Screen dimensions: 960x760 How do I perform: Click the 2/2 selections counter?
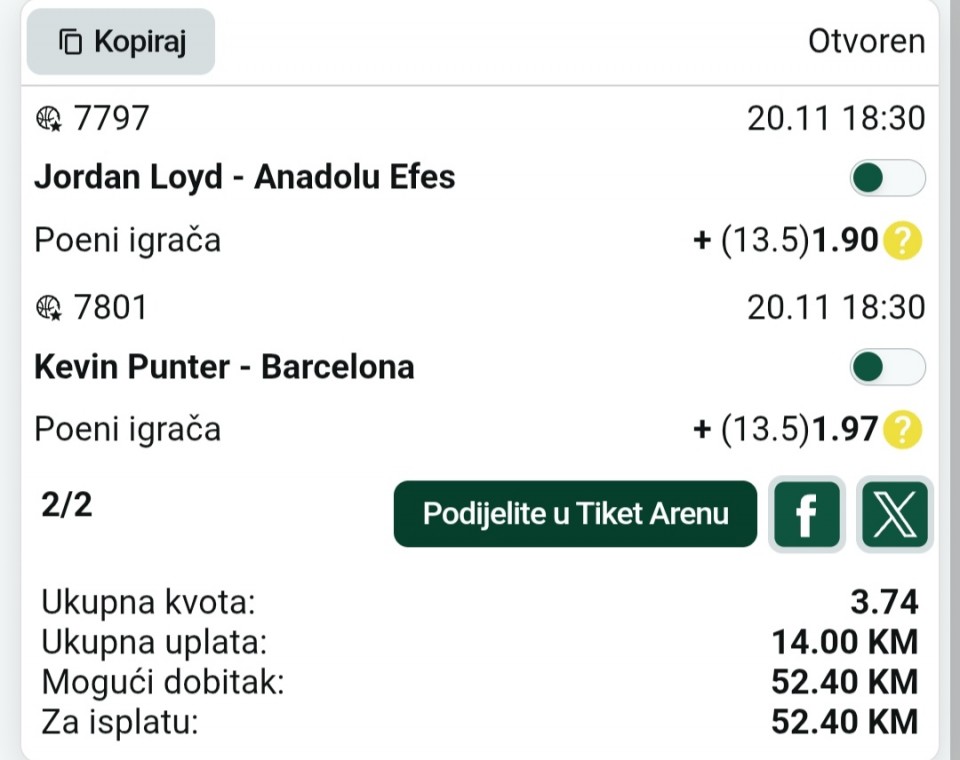[67, 505]
